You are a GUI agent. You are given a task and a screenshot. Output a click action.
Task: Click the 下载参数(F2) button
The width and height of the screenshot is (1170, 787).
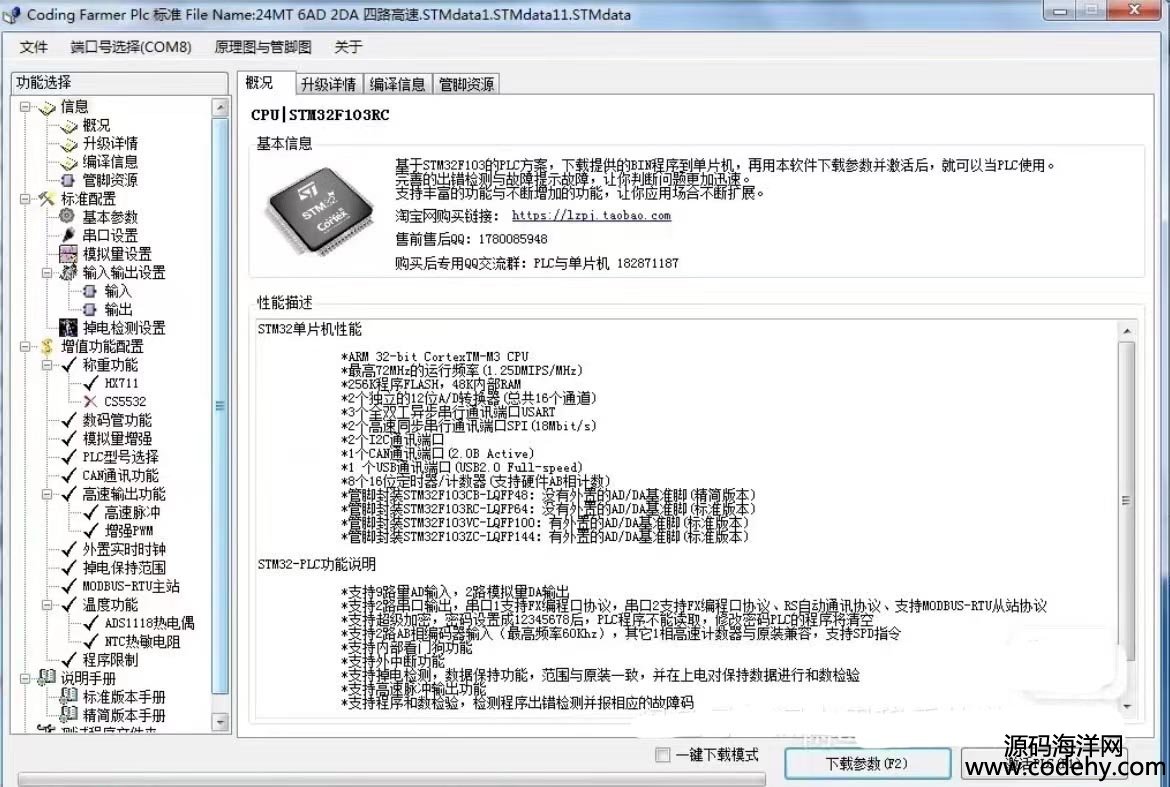tap(867, 764)
